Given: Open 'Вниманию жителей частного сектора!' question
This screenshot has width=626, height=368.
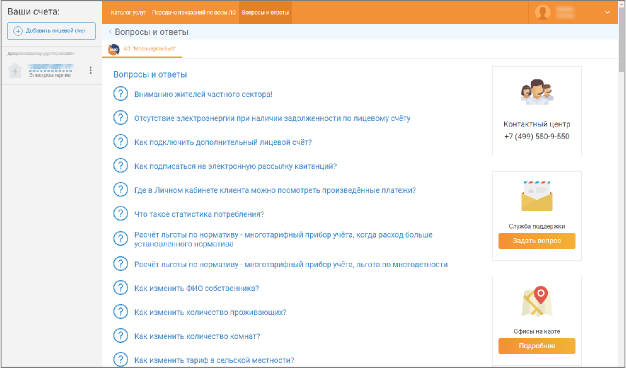Looking at the screenshot, I should click(203, 94).
